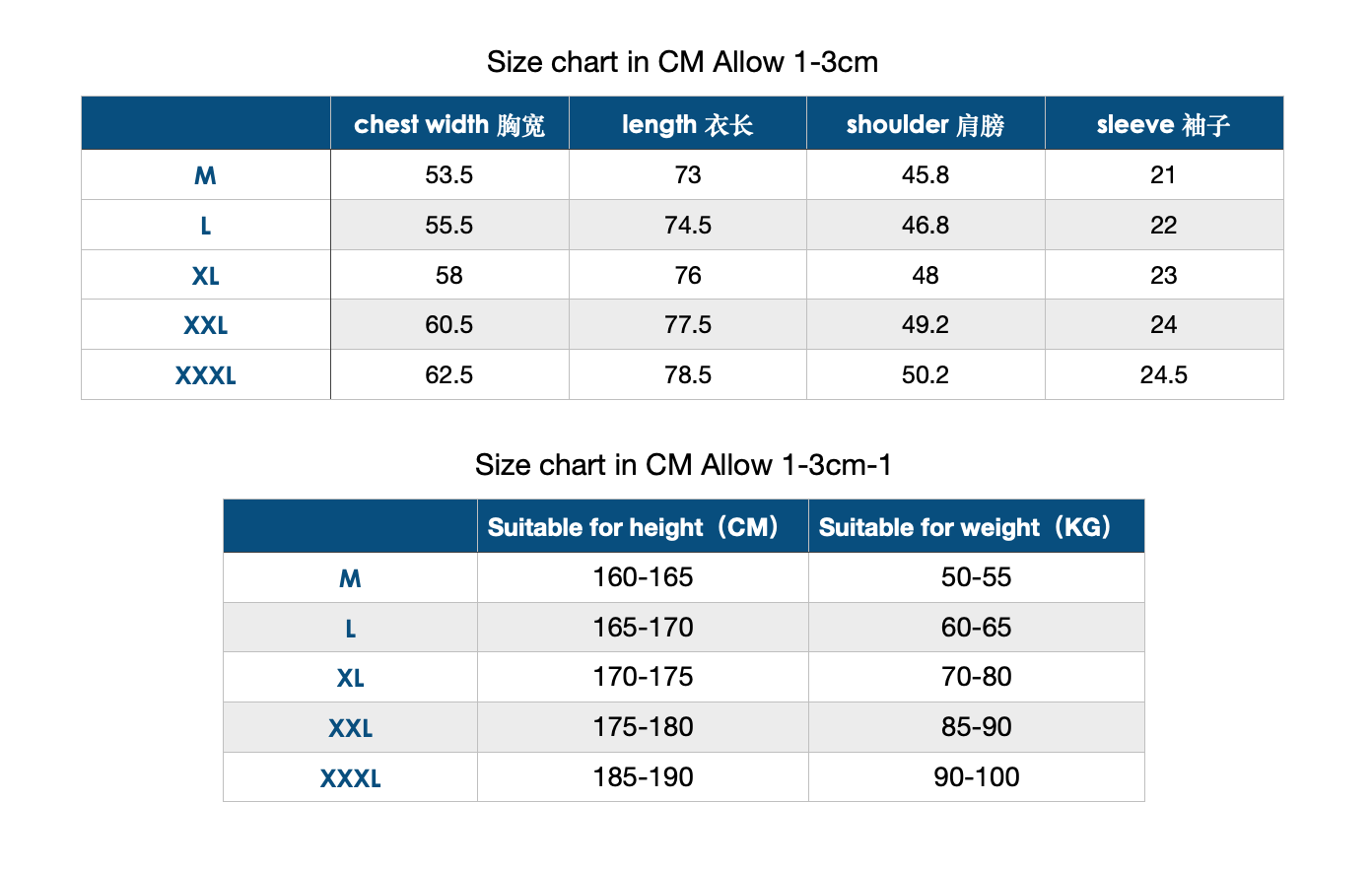Select the sleeve column header

1164,124
